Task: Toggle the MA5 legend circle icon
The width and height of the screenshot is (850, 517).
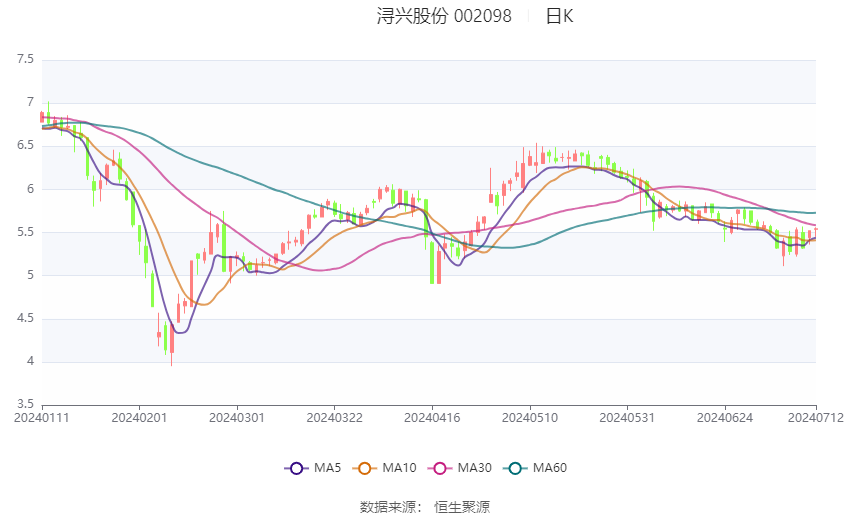Action: click(296, 468)
